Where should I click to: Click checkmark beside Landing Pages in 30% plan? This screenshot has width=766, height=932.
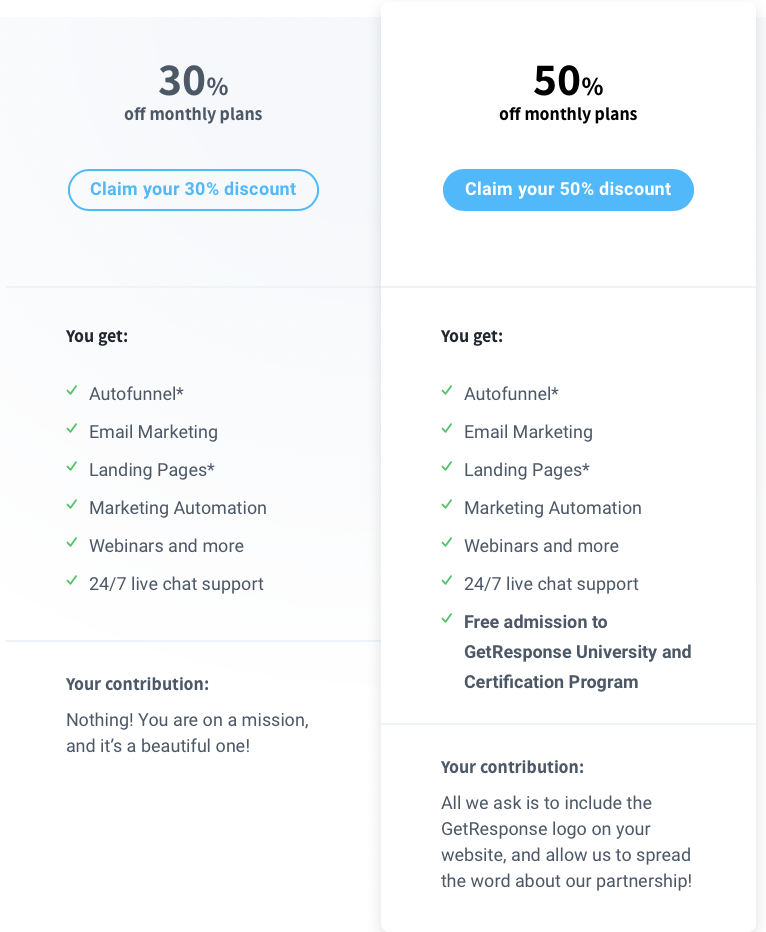point(72,467)
